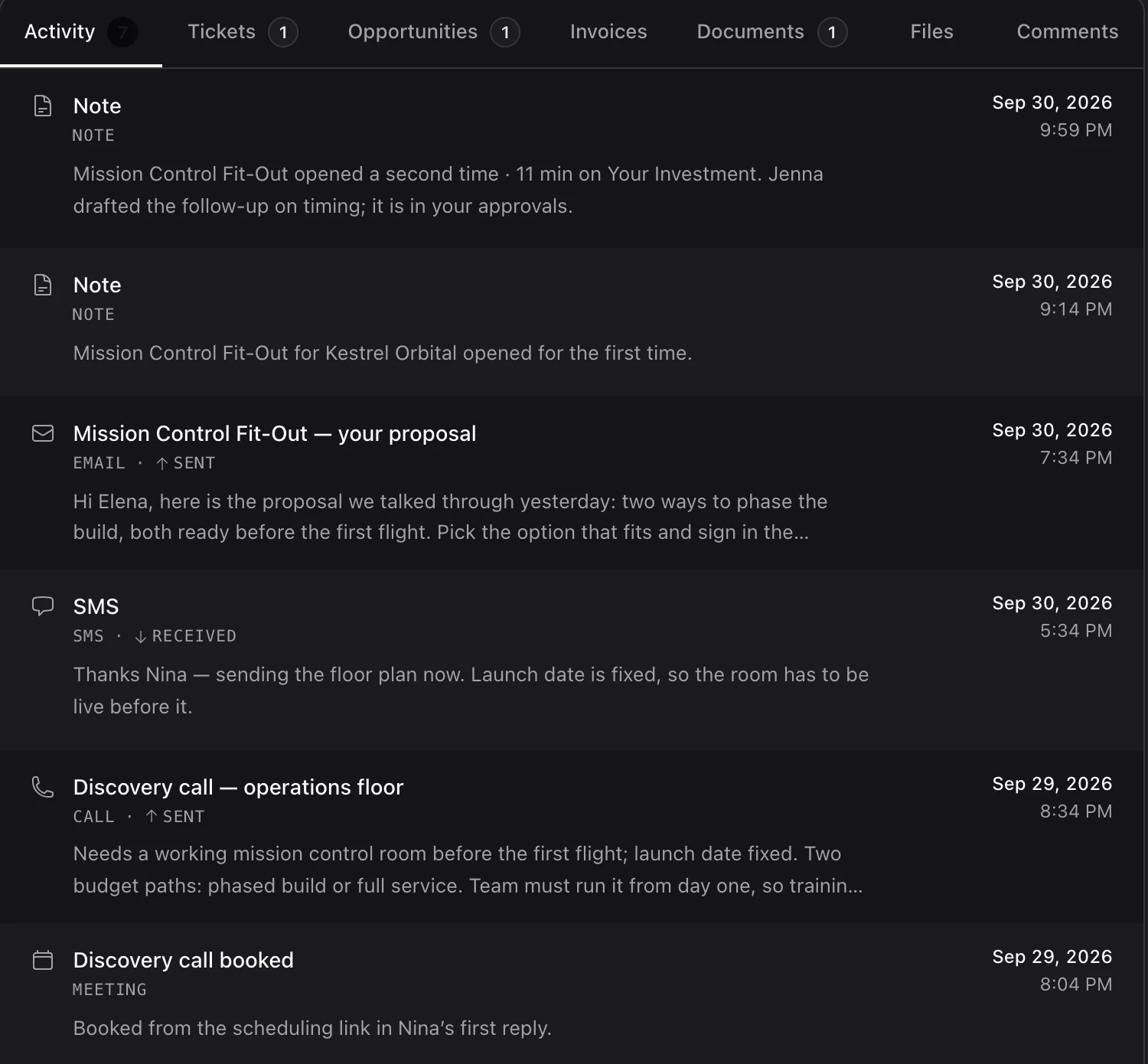1148x1064 pixels.
Task: Open the SMS entry title
Action: tap(96, 606)
